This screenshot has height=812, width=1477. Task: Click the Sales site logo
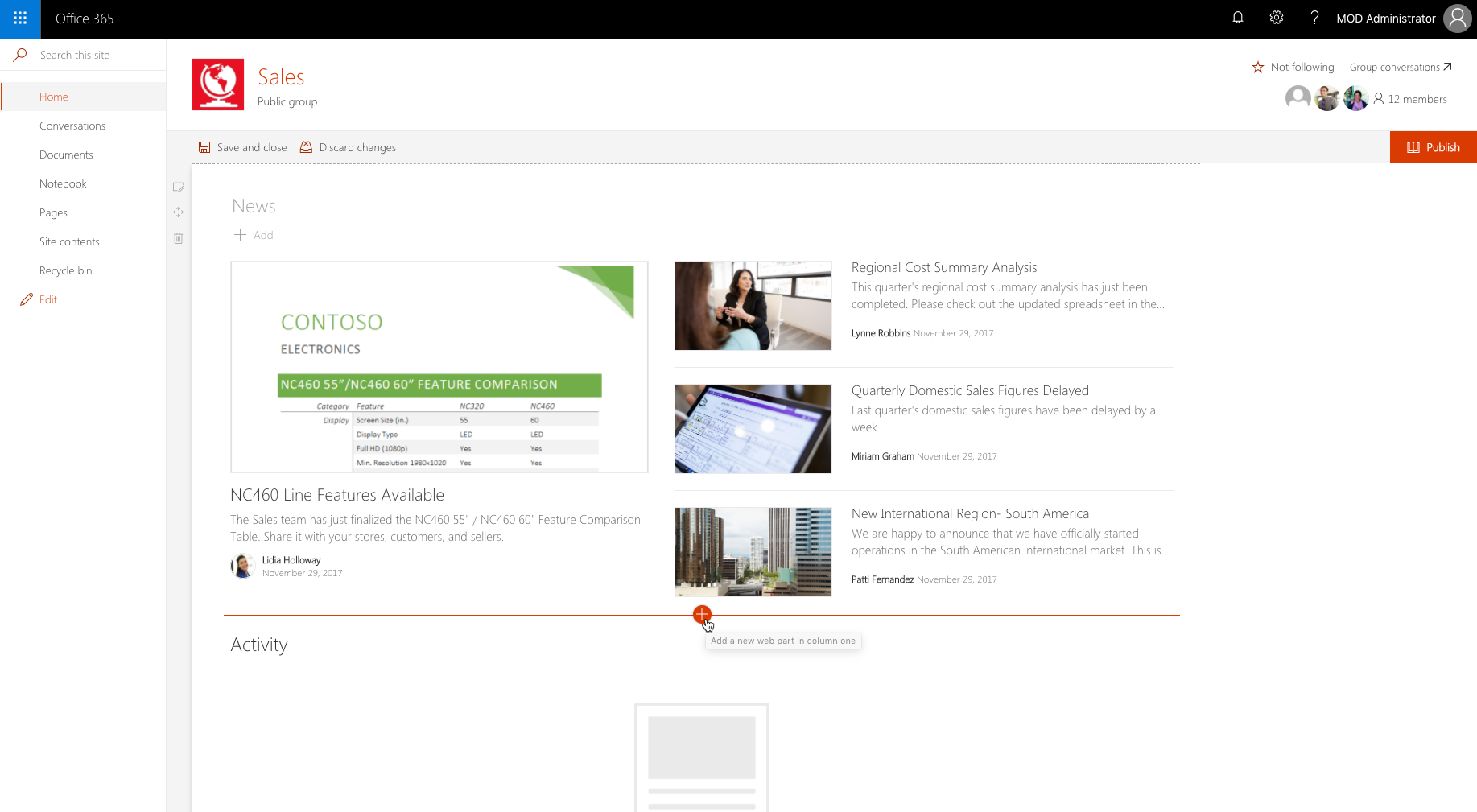coord(218,84)
